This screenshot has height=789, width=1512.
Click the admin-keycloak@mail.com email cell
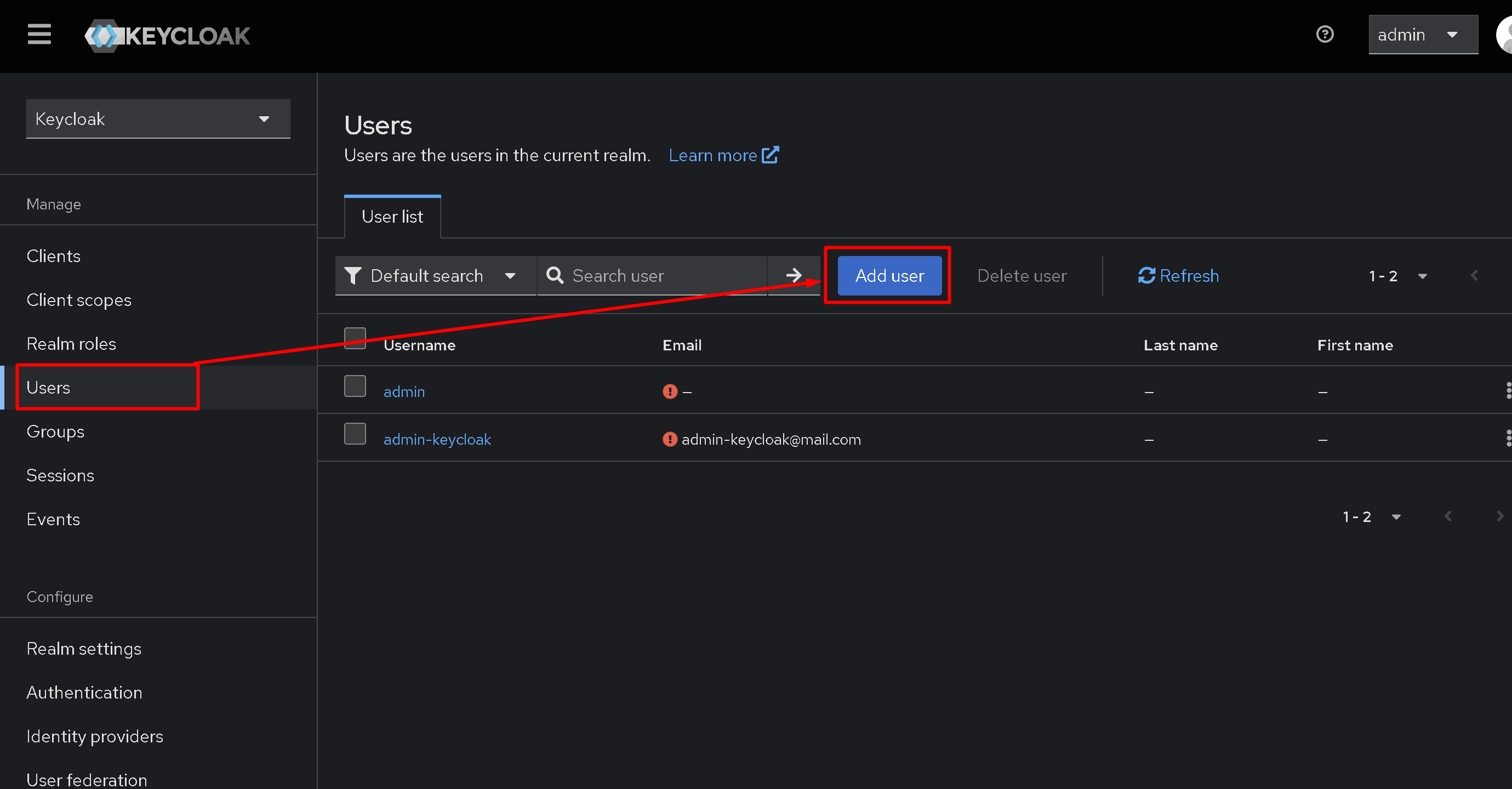[x=771, y=439]
